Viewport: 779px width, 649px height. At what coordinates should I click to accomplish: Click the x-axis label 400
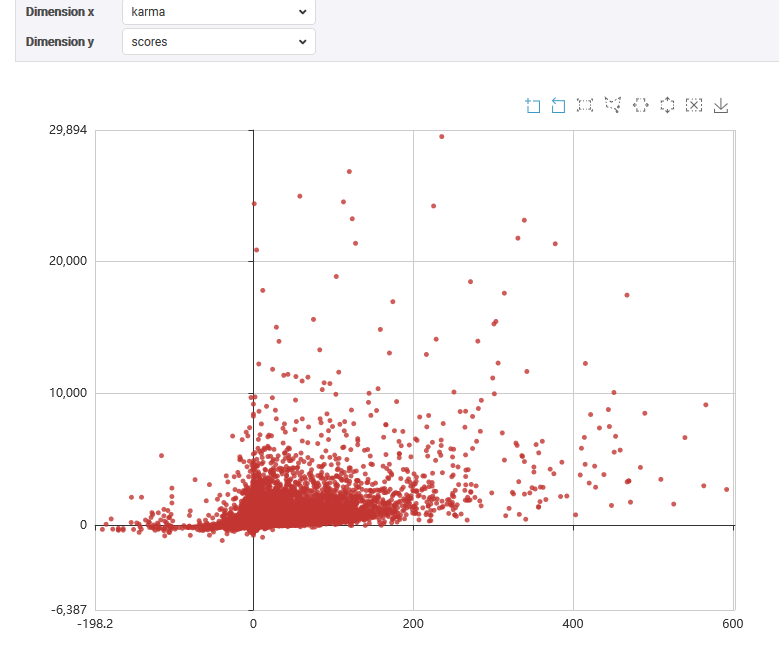573,624
